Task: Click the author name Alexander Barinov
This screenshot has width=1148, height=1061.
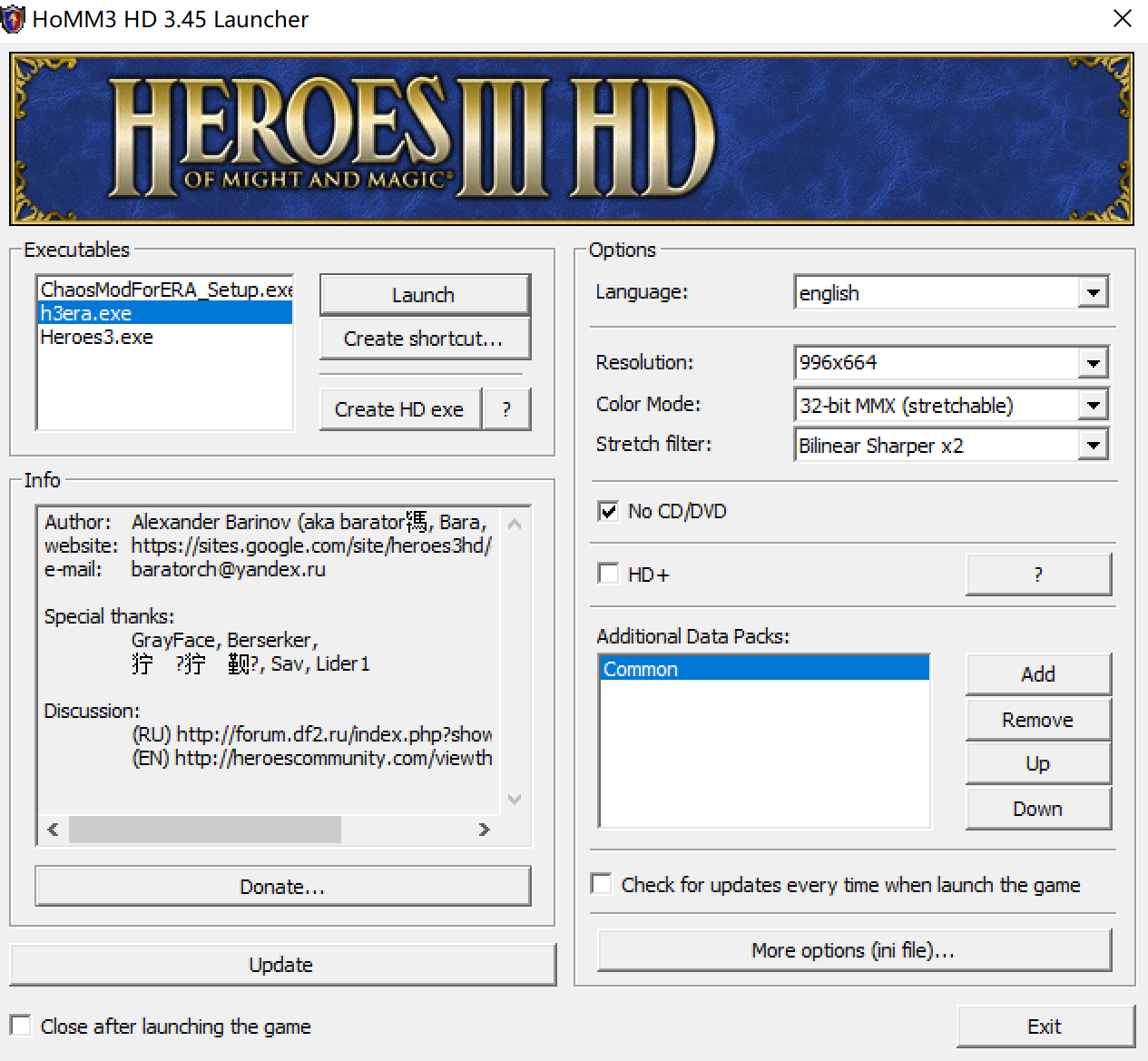Action: point(211,522)
